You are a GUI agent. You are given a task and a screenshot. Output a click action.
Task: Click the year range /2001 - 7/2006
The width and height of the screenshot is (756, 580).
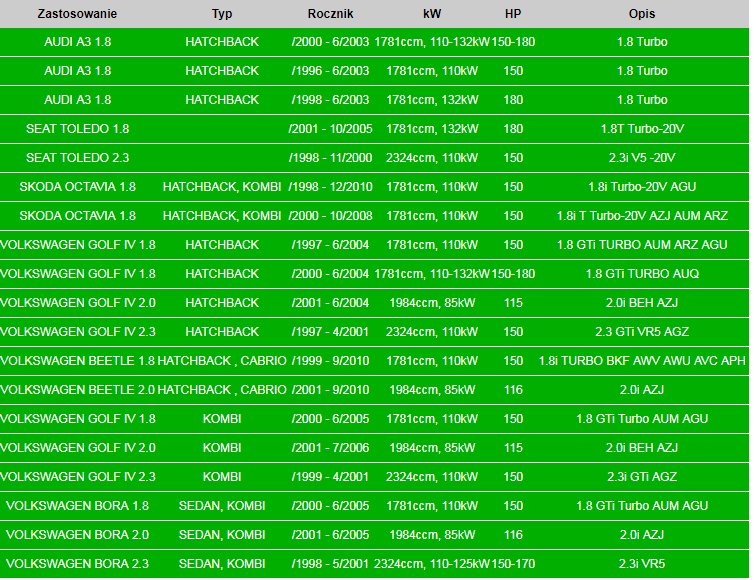[x=330, y=447]
